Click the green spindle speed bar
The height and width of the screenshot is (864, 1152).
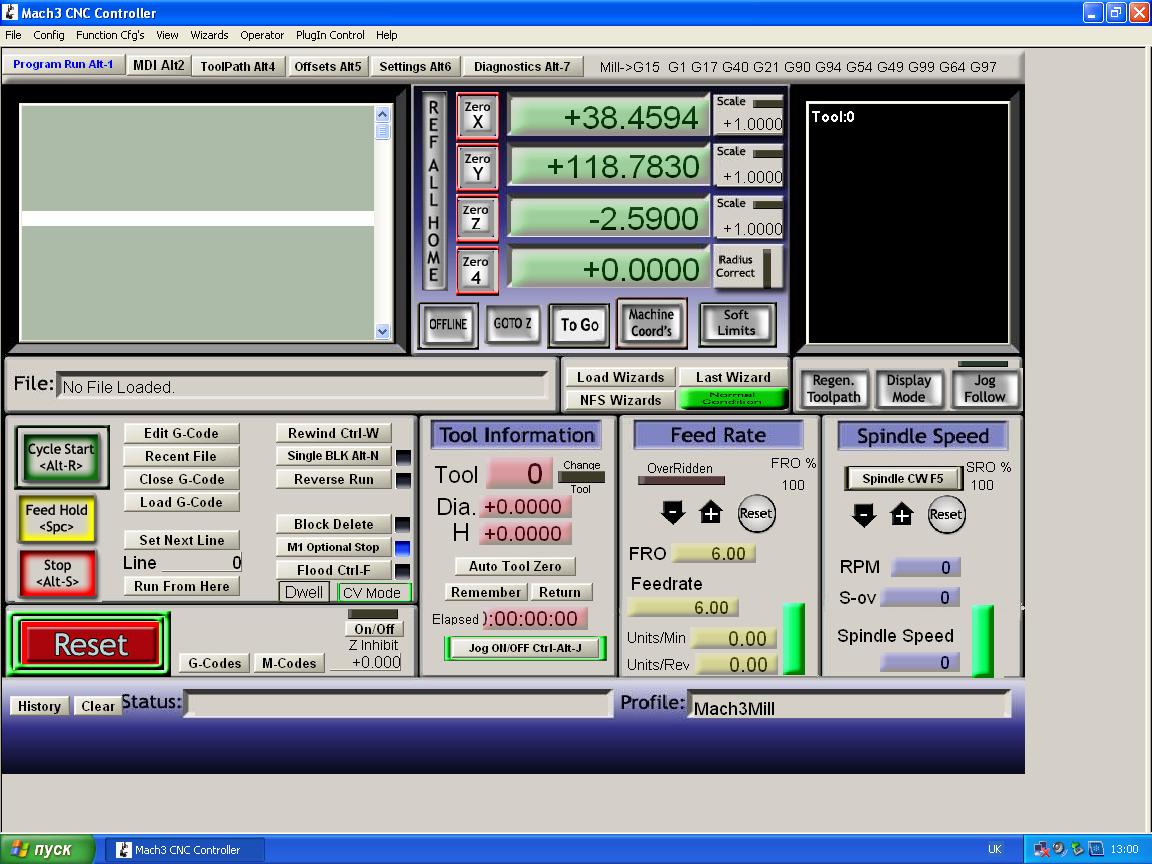pos(983,641)
